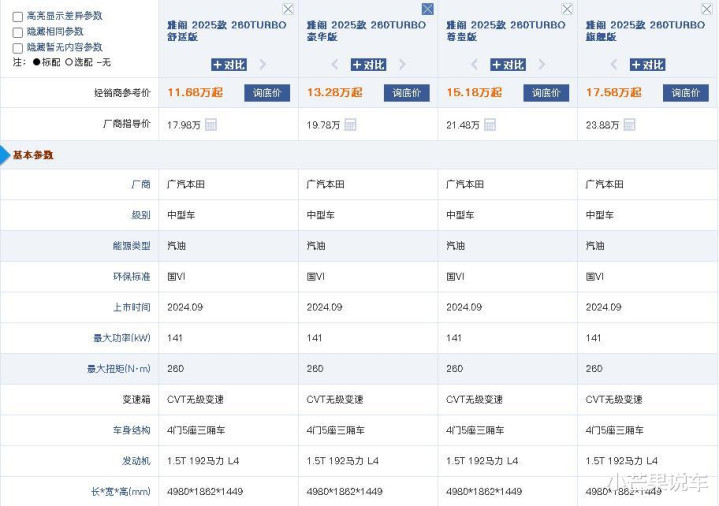Move 豪华版 column left with arrow
This screenshot has height=506, width=719.
(x=335, y=65)
